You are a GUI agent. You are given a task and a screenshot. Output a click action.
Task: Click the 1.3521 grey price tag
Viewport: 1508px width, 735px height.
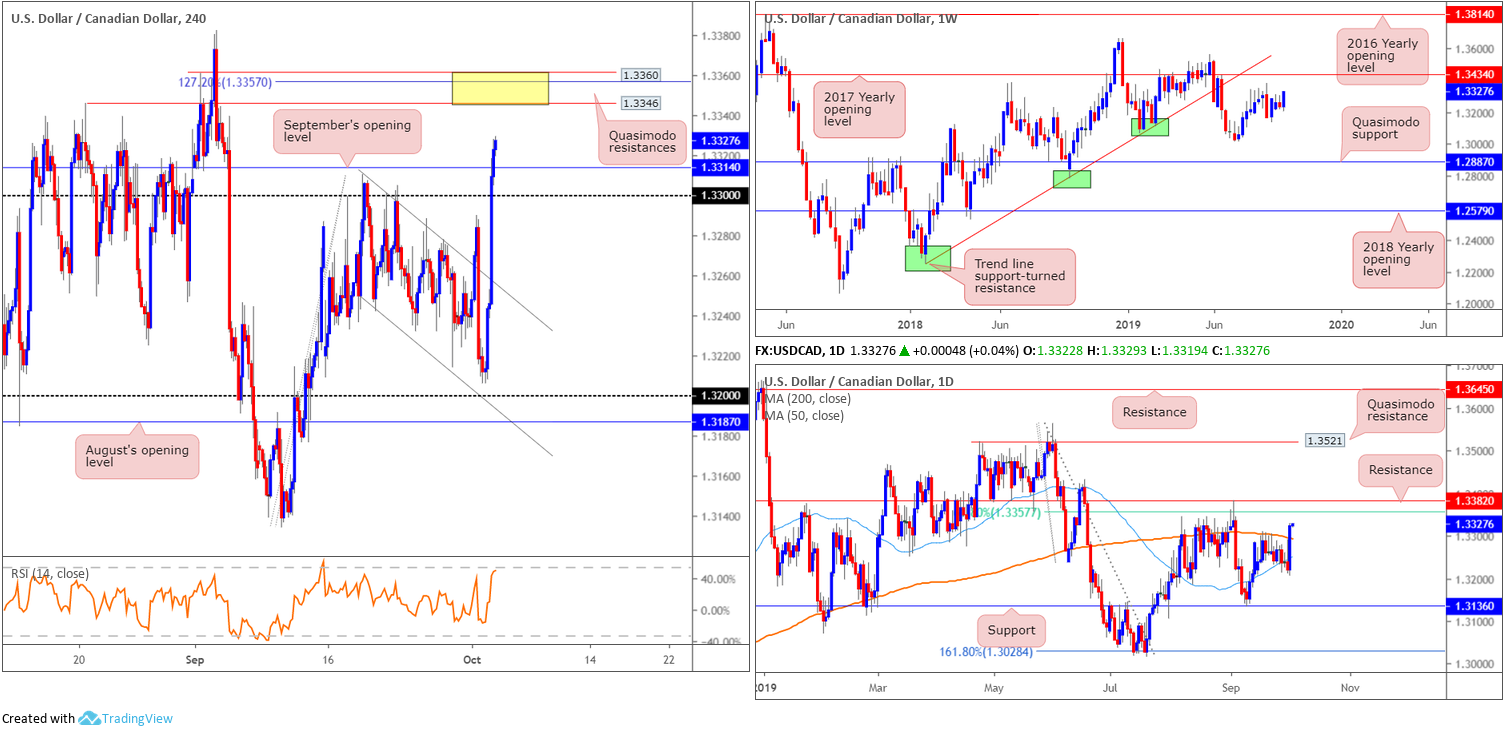(1323, 440)
